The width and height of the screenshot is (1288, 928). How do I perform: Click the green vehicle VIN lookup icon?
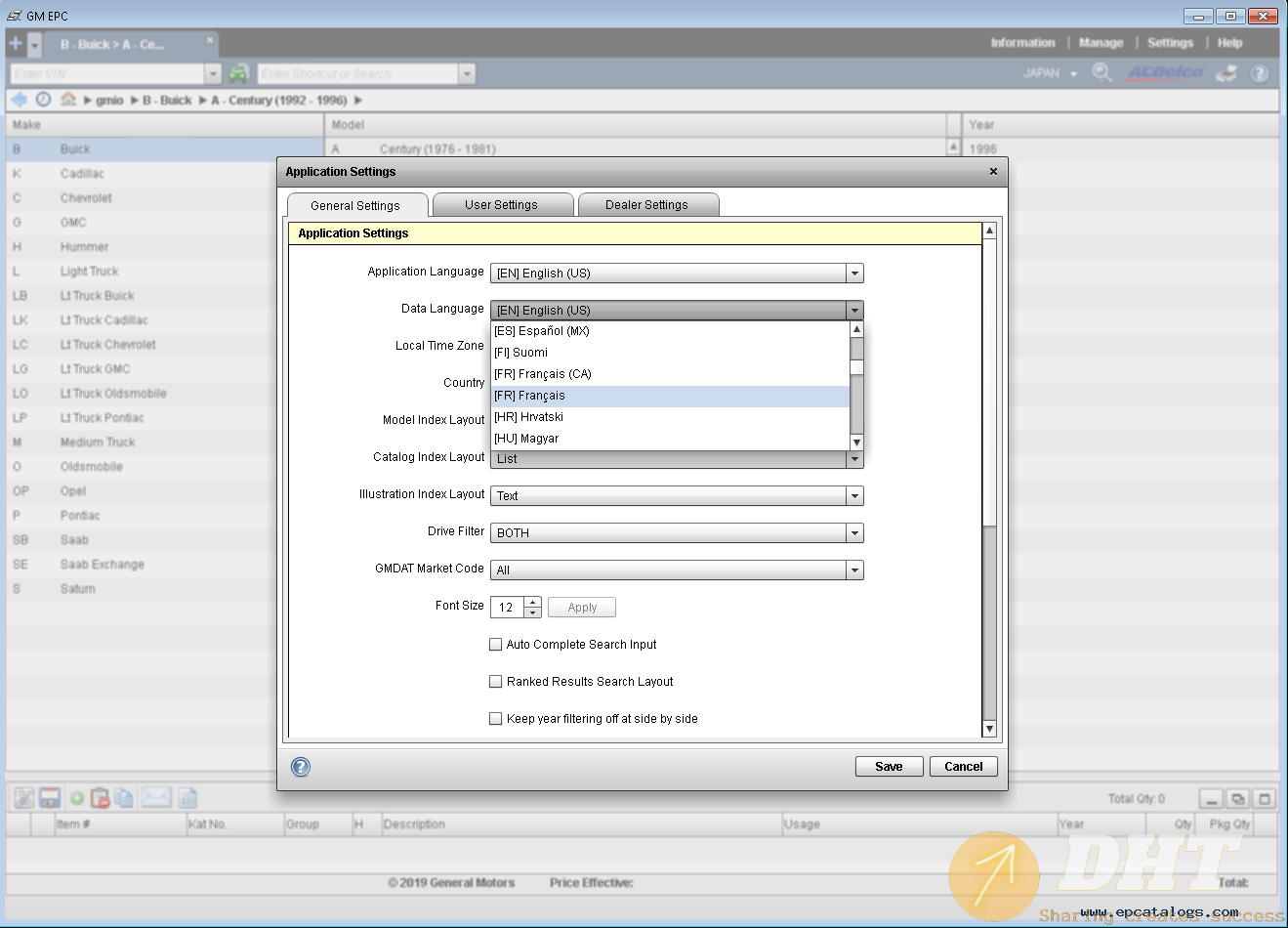pos(238,73)
